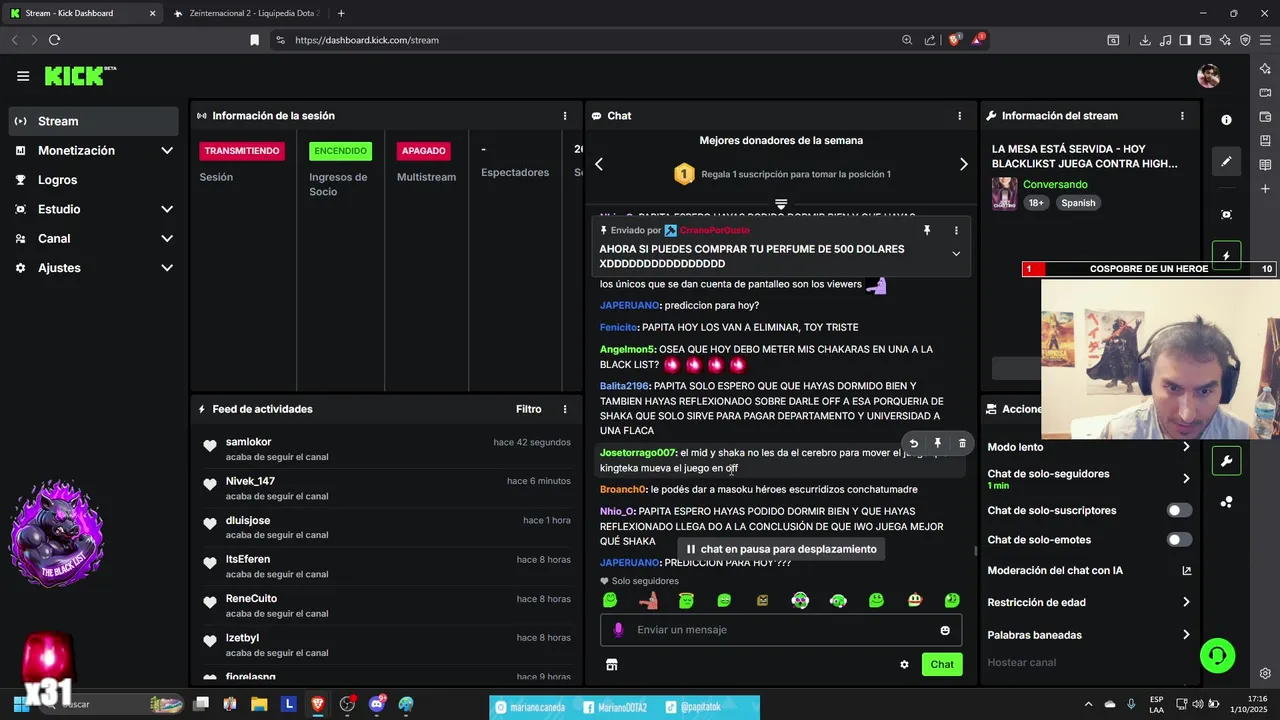
Task: Click the stream category thumbnail image
Action: [1004, 193]
